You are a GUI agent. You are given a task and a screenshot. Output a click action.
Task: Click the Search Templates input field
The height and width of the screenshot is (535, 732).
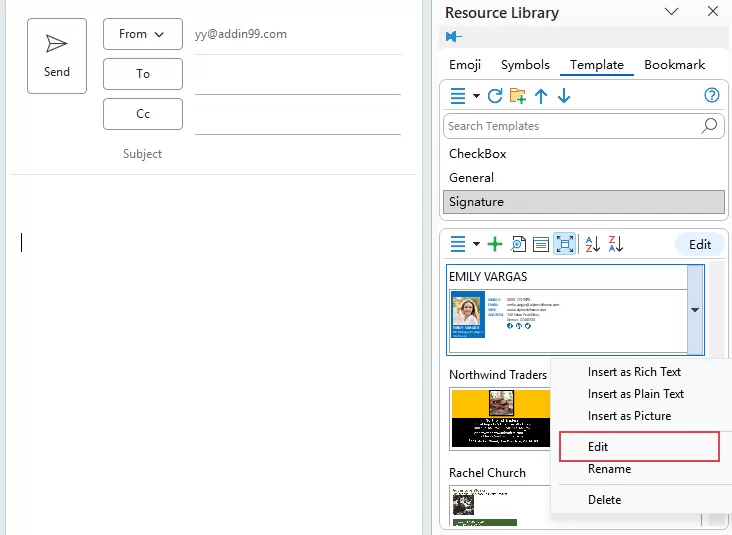[570, 126]
